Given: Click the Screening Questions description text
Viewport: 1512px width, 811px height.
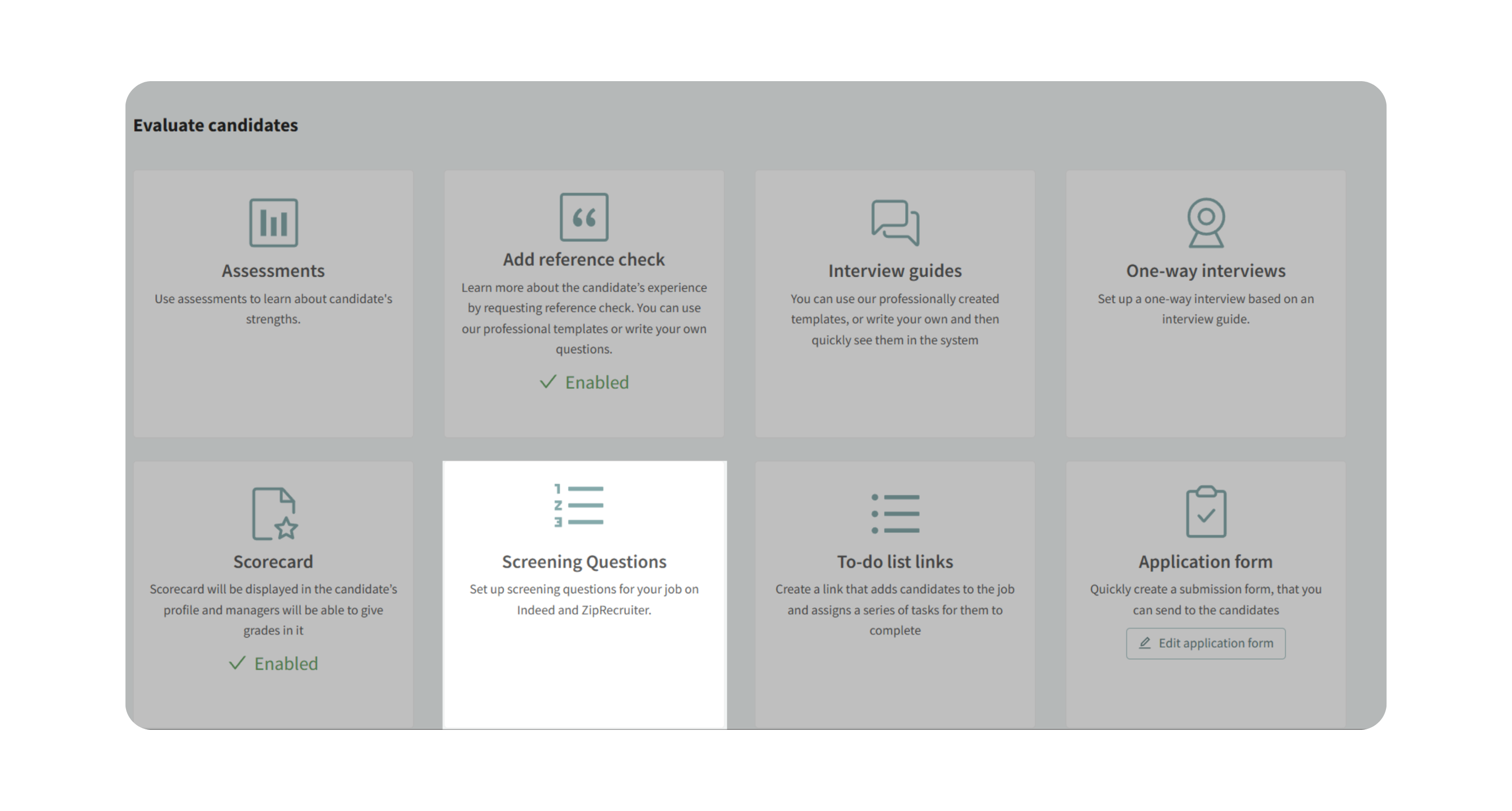Looking at the screenshot, I should point(584,599).
